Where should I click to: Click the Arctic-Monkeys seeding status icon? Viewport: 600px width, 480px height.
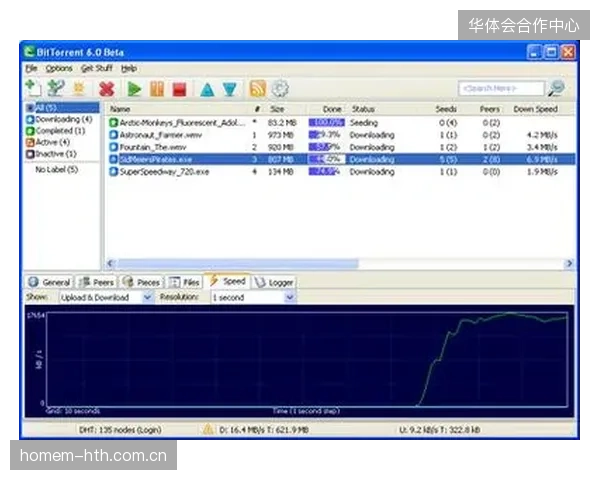point(113,122)
